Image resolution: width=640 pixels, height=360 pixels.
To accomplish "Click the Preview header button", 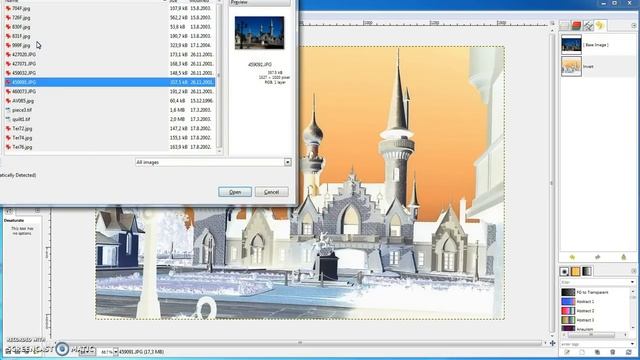I will [260, 3].
